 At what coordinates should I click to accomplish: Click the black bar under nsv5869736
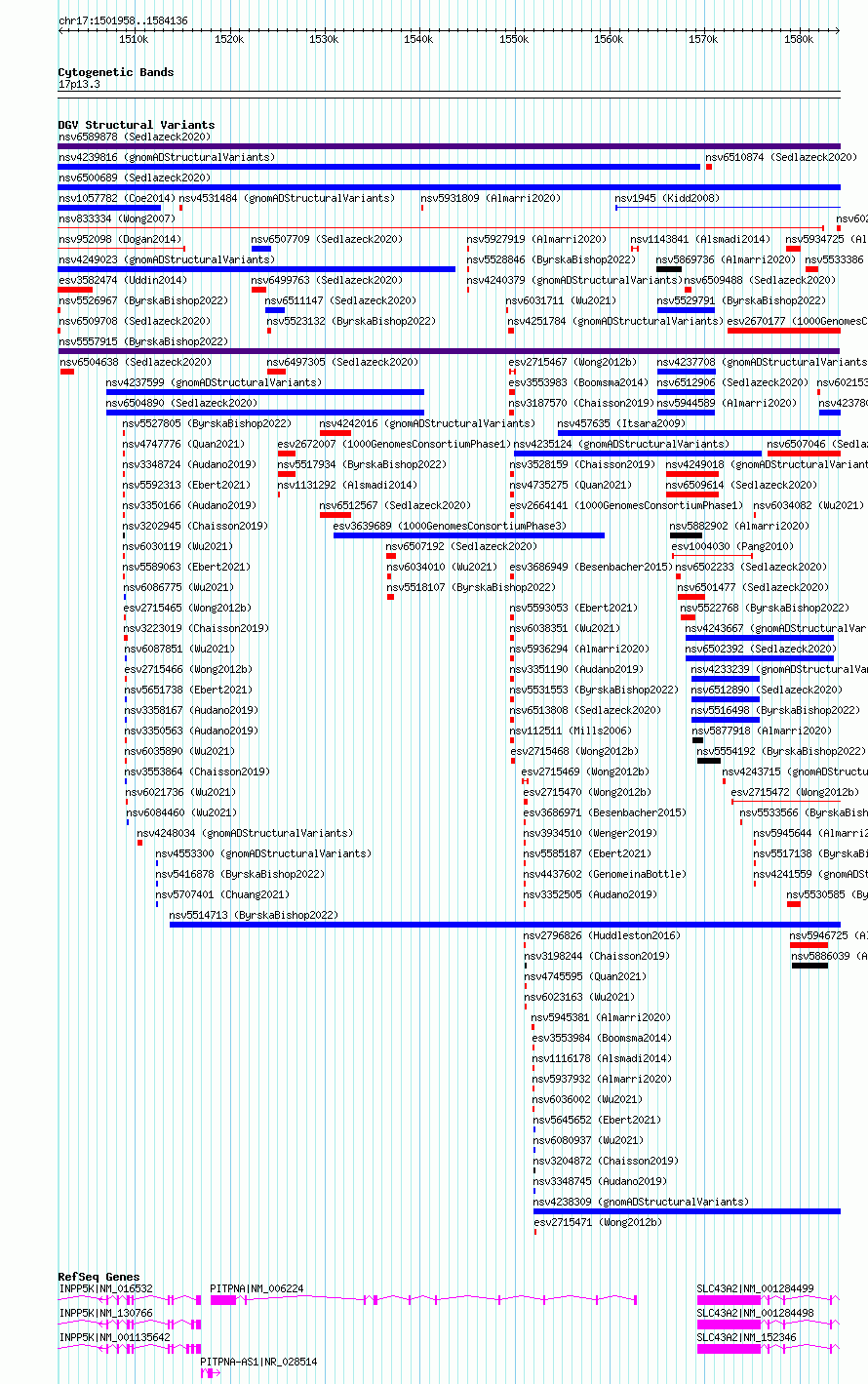coord(669,269)
